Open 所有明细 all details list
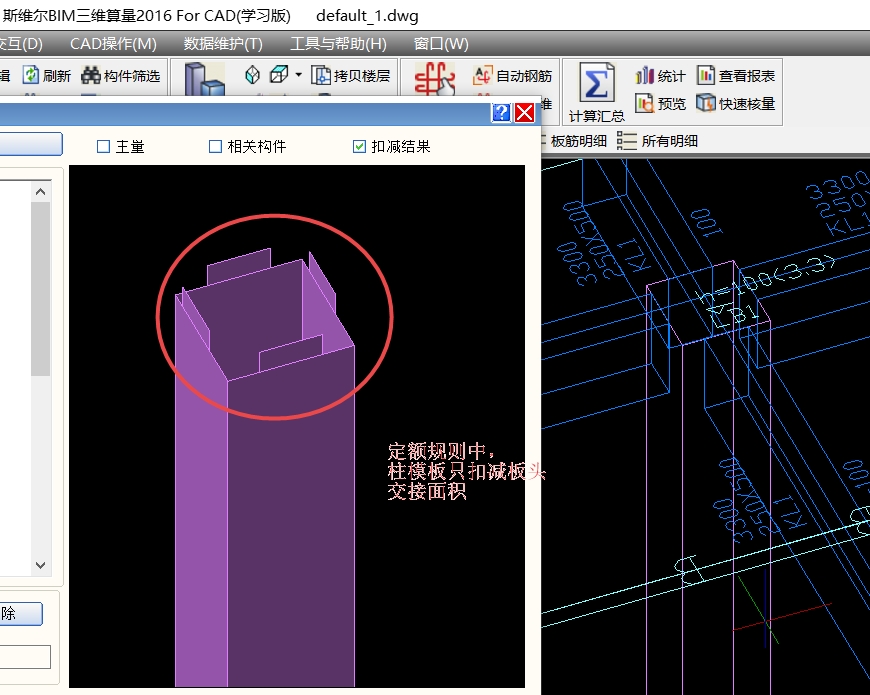 coord(657,141)
